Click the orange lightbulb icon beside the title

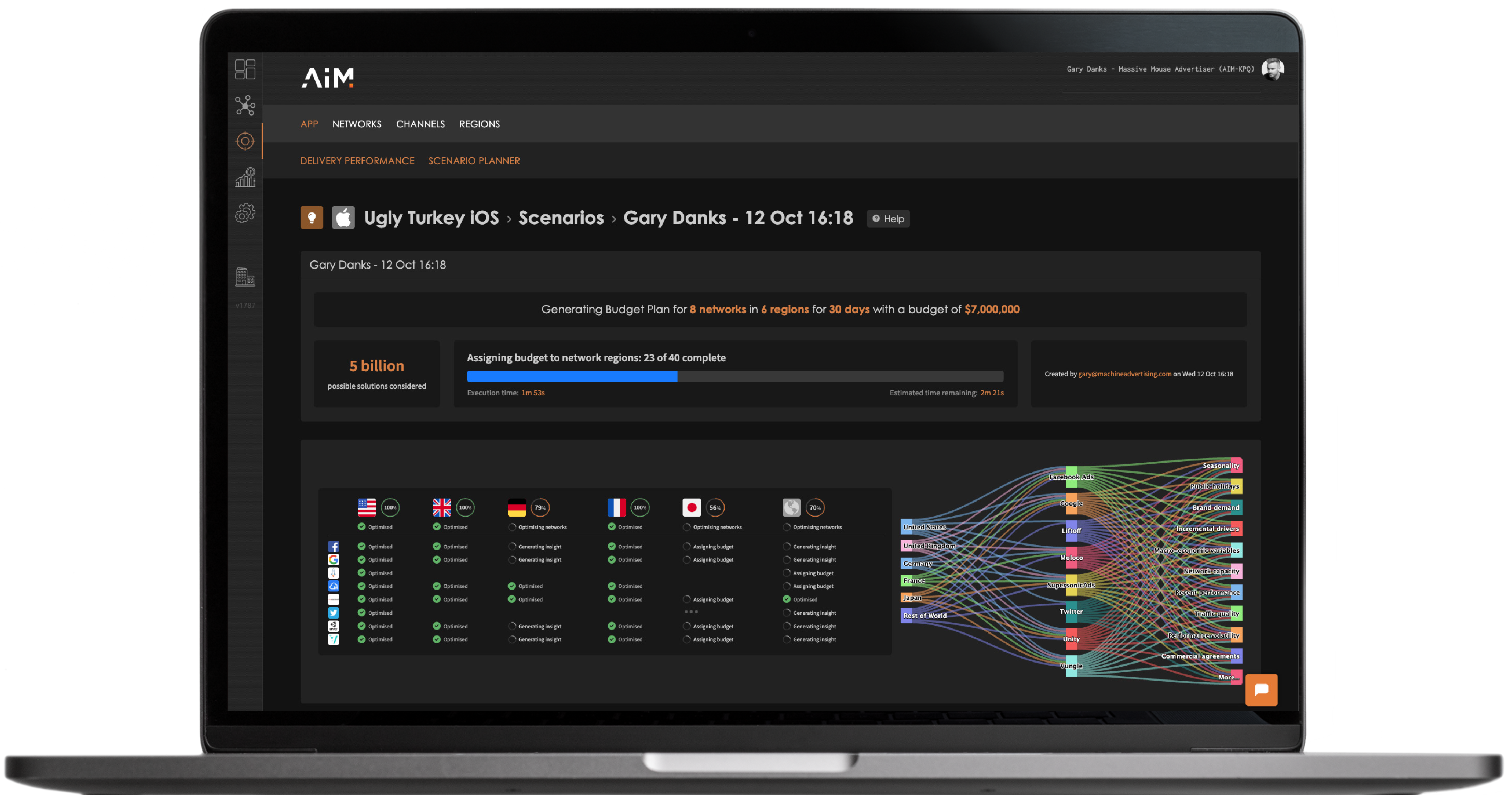[x=312, y=218]
